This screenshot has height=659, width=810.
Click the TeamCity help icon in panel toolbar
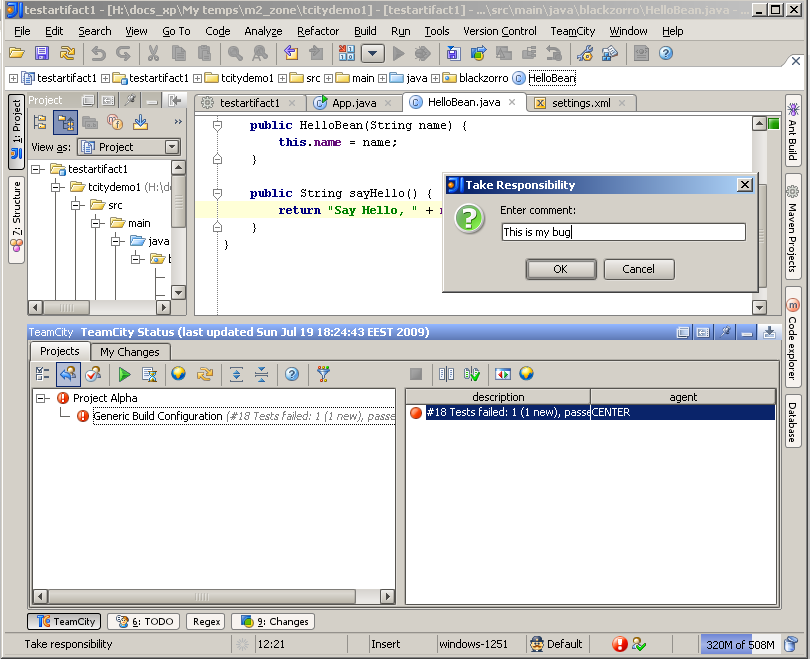[x=292, y=374]
